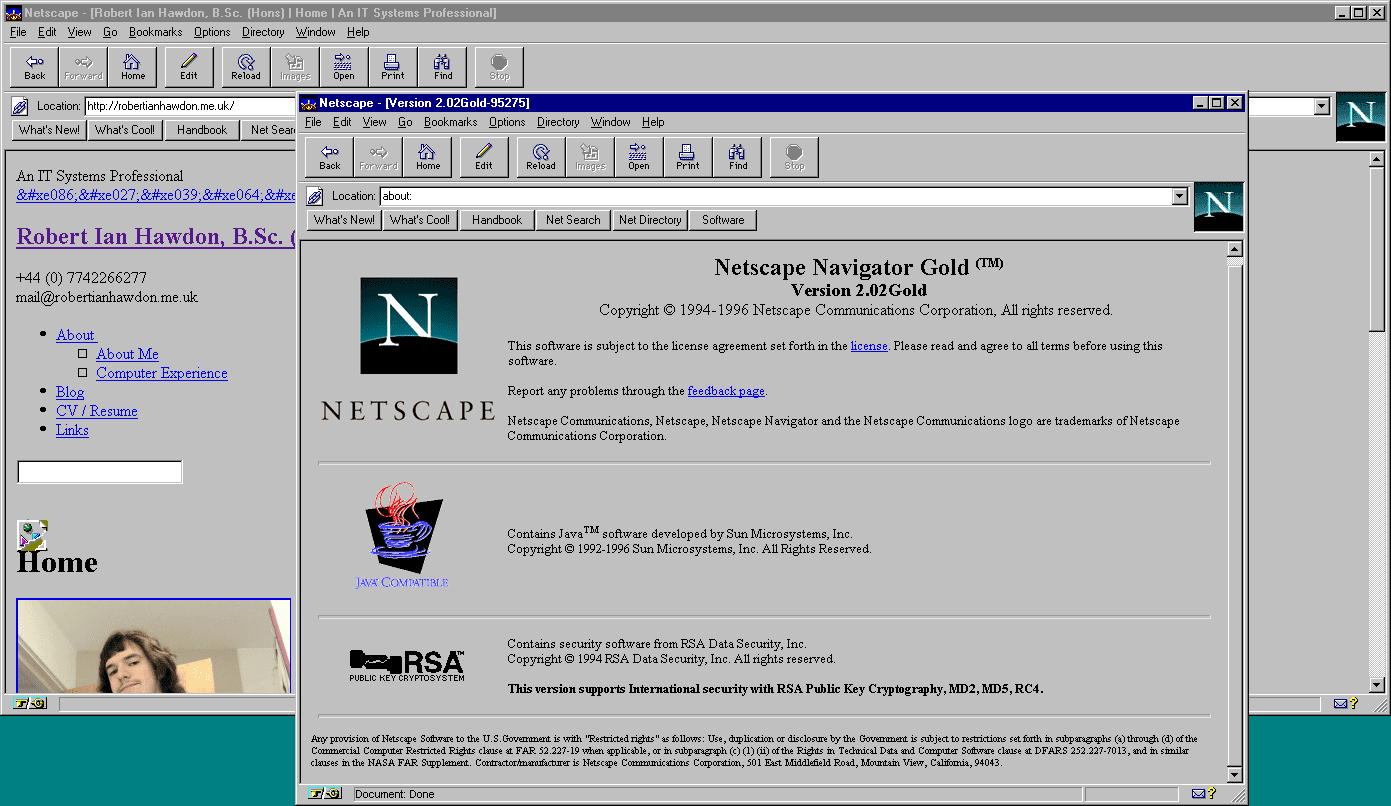Click the mail envelope icon in background status bar
Viewport: 1391px width, 806px height.
pyautogui.click(x=1341, y=704)
